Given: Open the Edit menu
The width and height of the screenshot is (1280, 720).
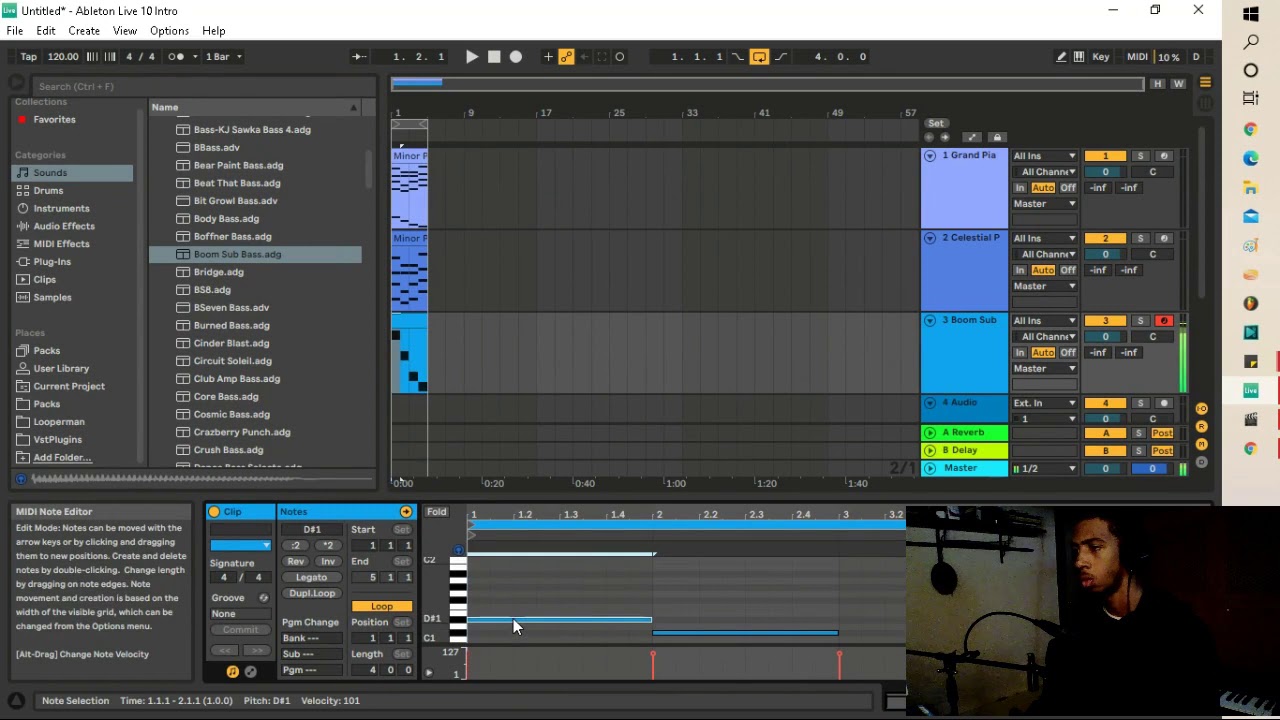Looking at the screenshot, I should pyautogui.click(x=46, y=31).
